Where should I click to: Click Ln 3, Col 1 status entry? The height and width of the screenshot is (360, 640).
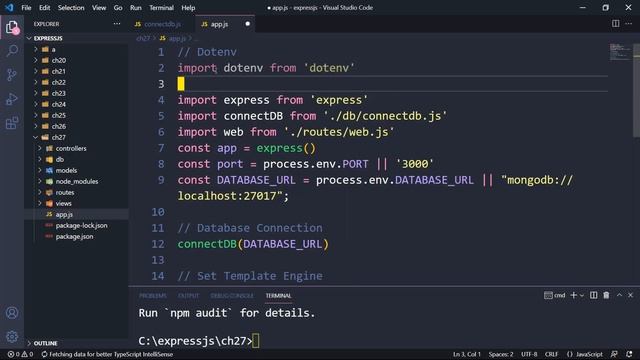(467, 354)
